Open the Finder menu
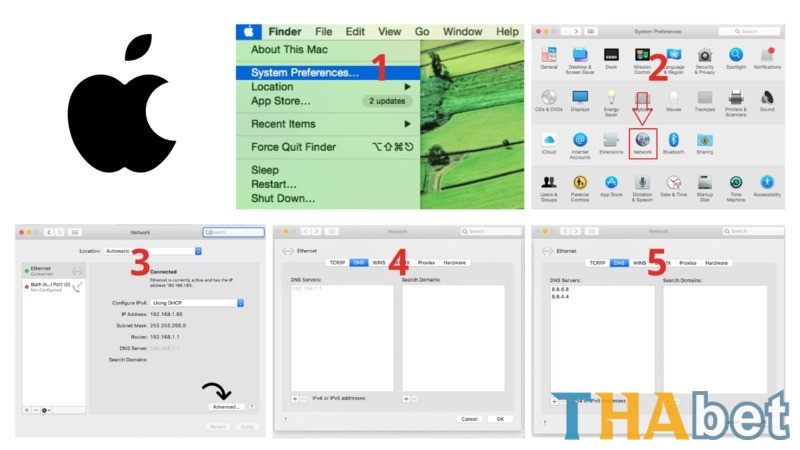 [285, 32]
